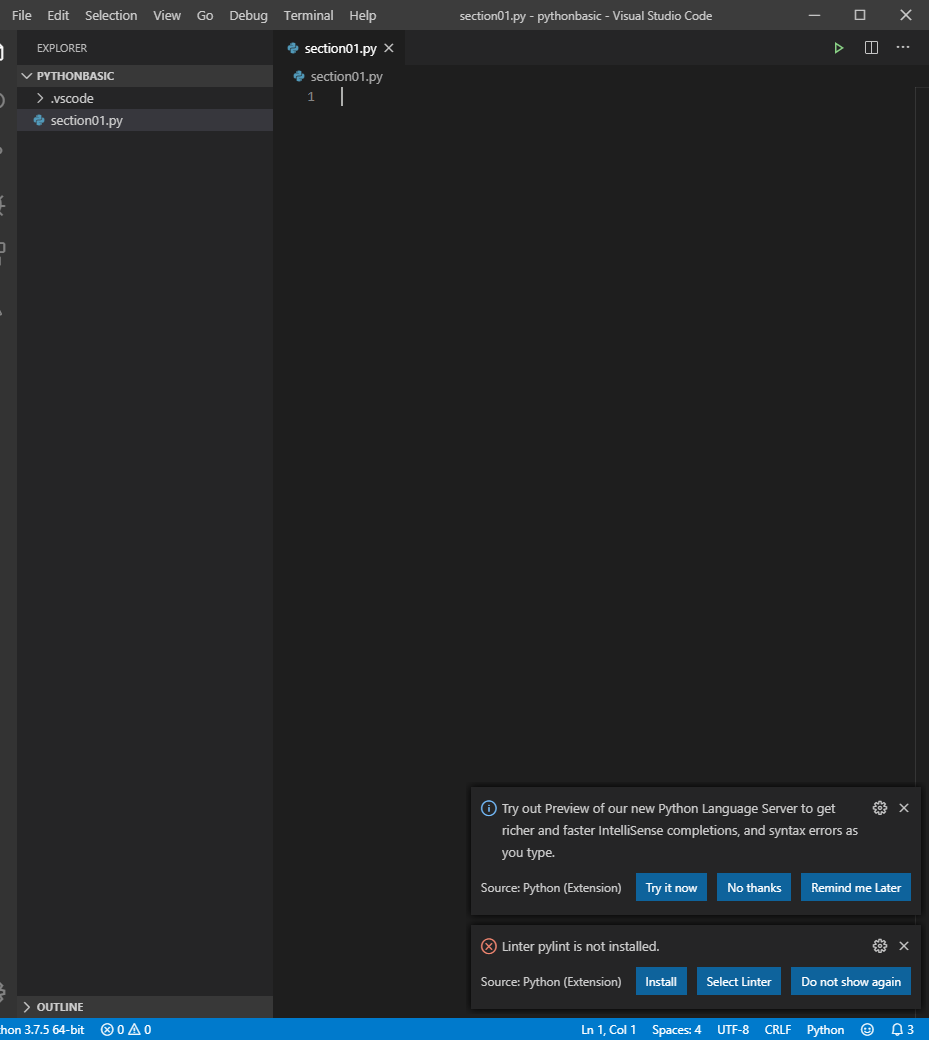Click Do not show again

click(x=851, y=982)
